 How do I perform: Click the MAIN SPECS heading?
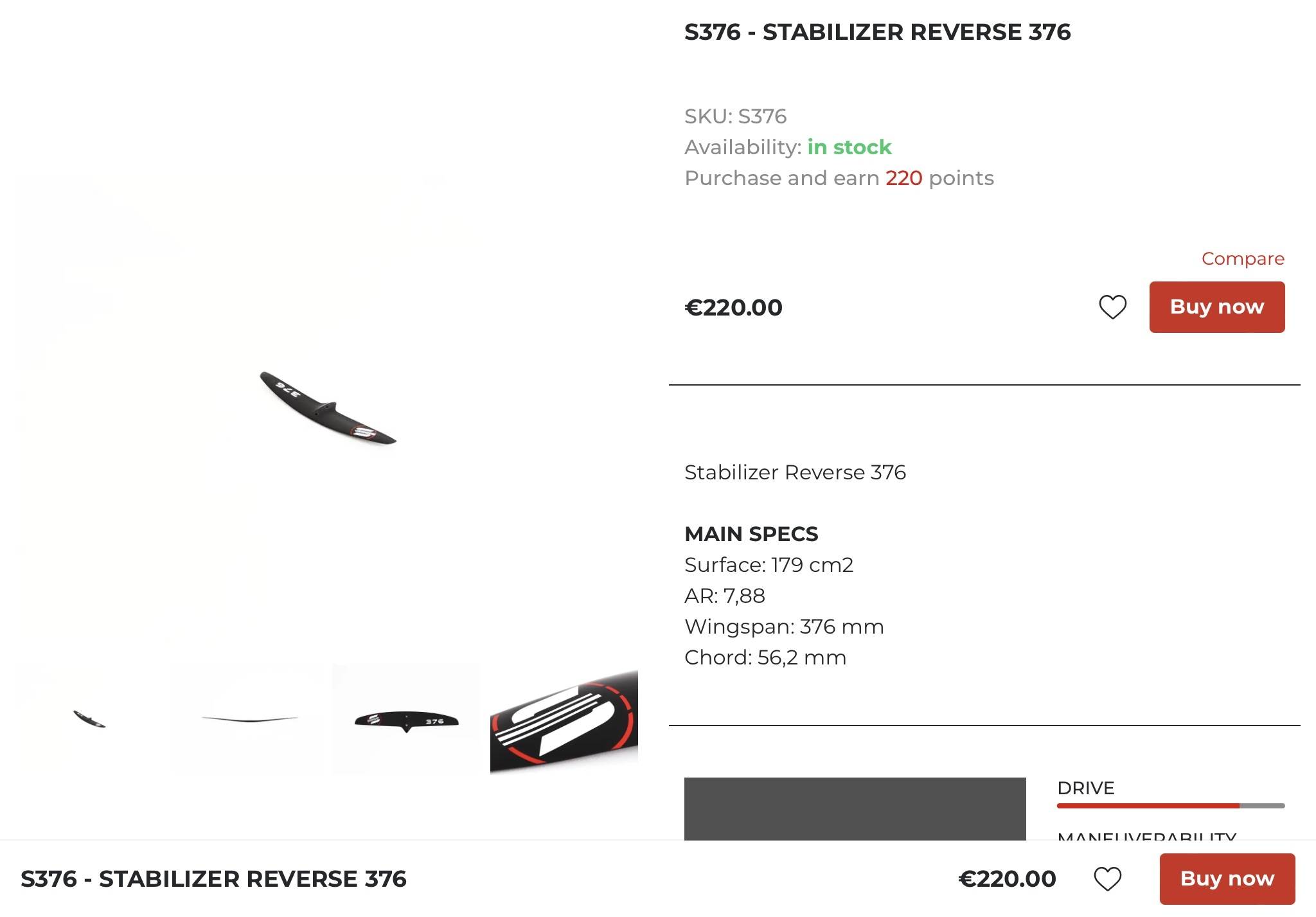pos(751,534)
